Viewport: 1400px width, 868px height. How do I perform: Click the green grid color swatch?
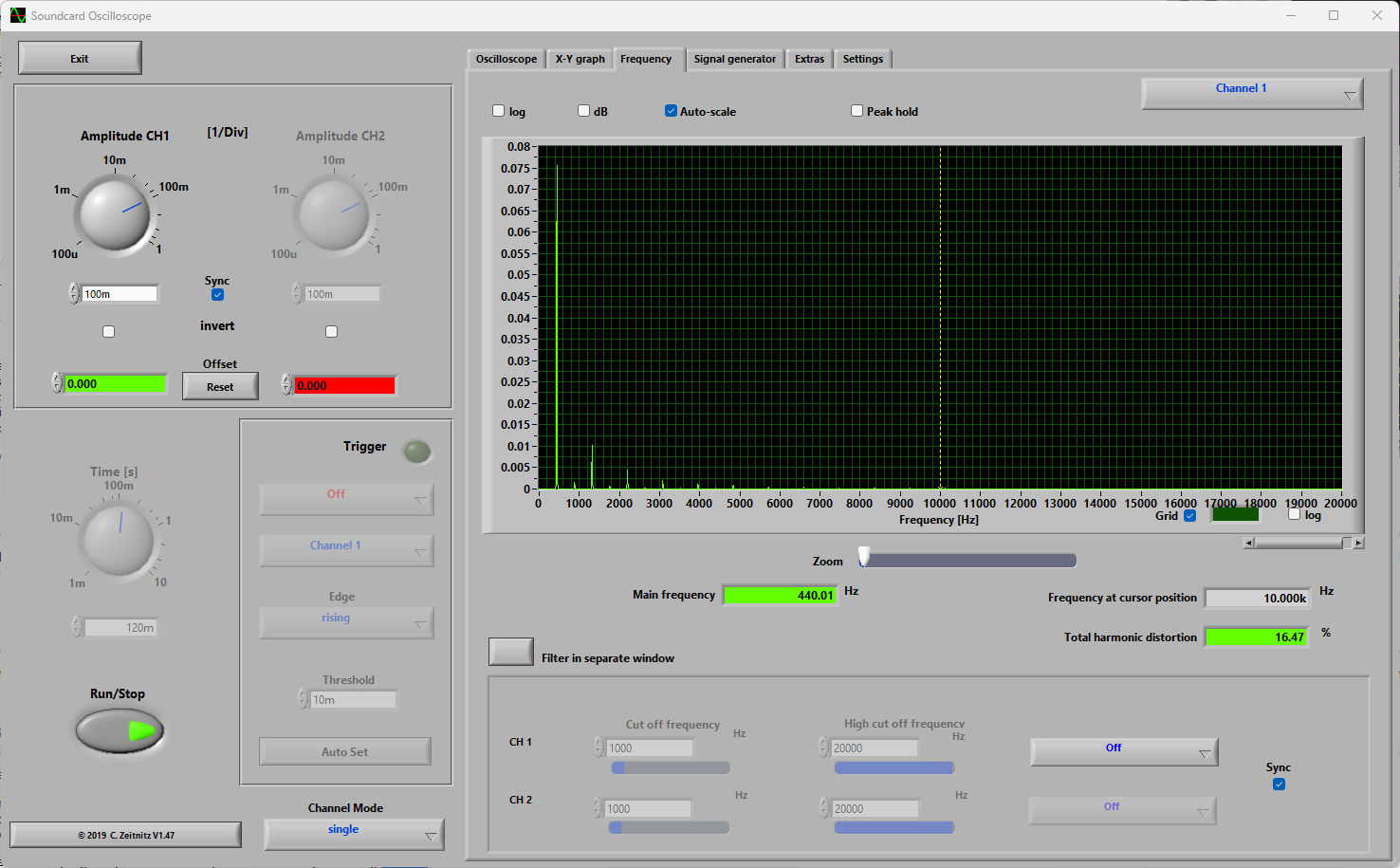(1235, 515)
